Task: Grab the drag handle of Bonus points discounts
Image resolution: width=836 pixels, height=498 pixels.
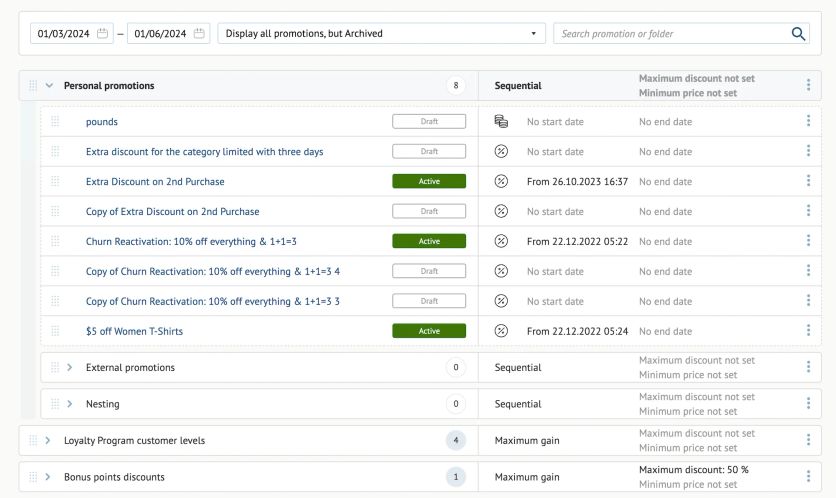Action: tap(33, 477)
